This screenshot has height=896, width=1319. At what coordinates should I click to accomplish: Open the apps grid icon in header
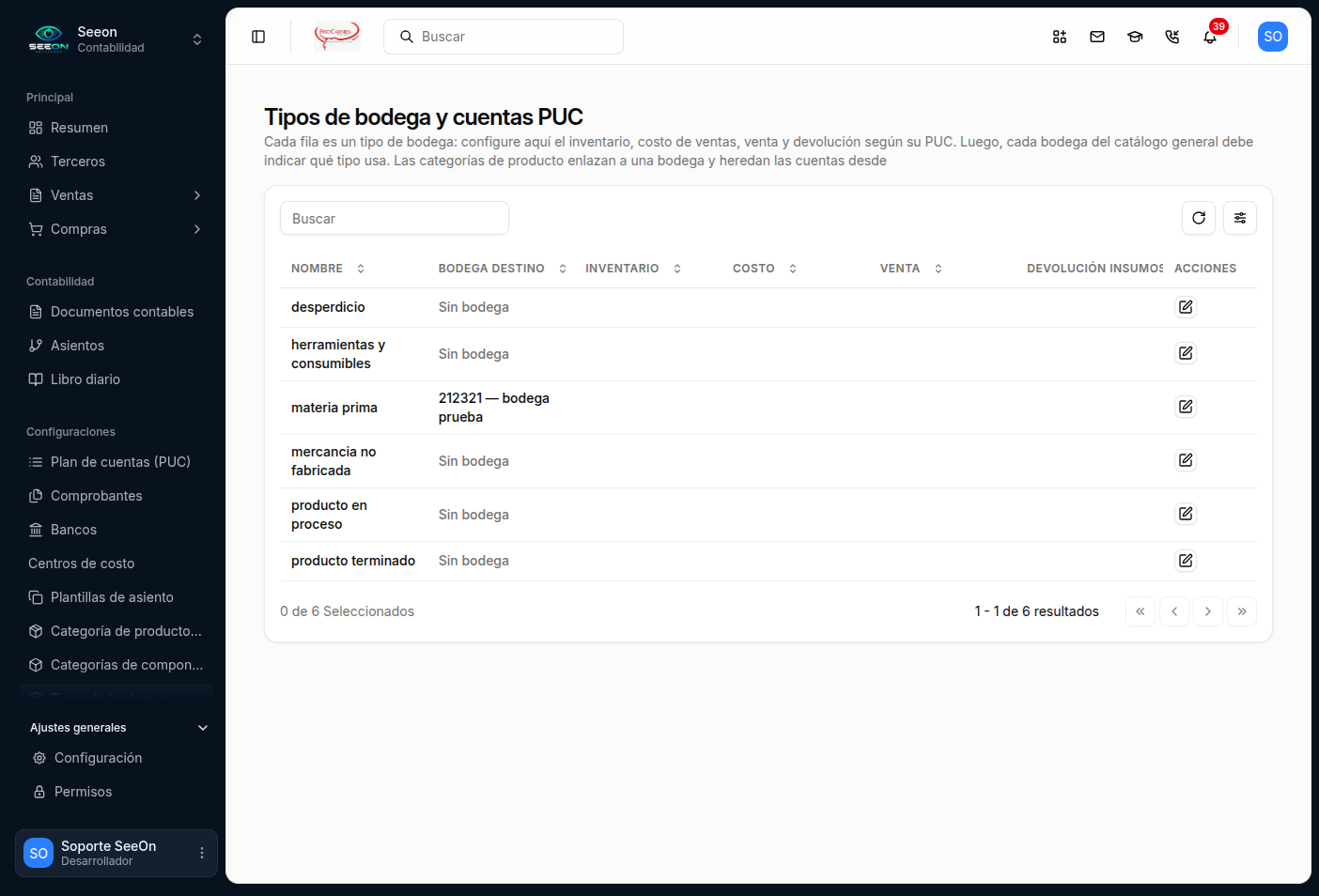tap(1060, 37)
